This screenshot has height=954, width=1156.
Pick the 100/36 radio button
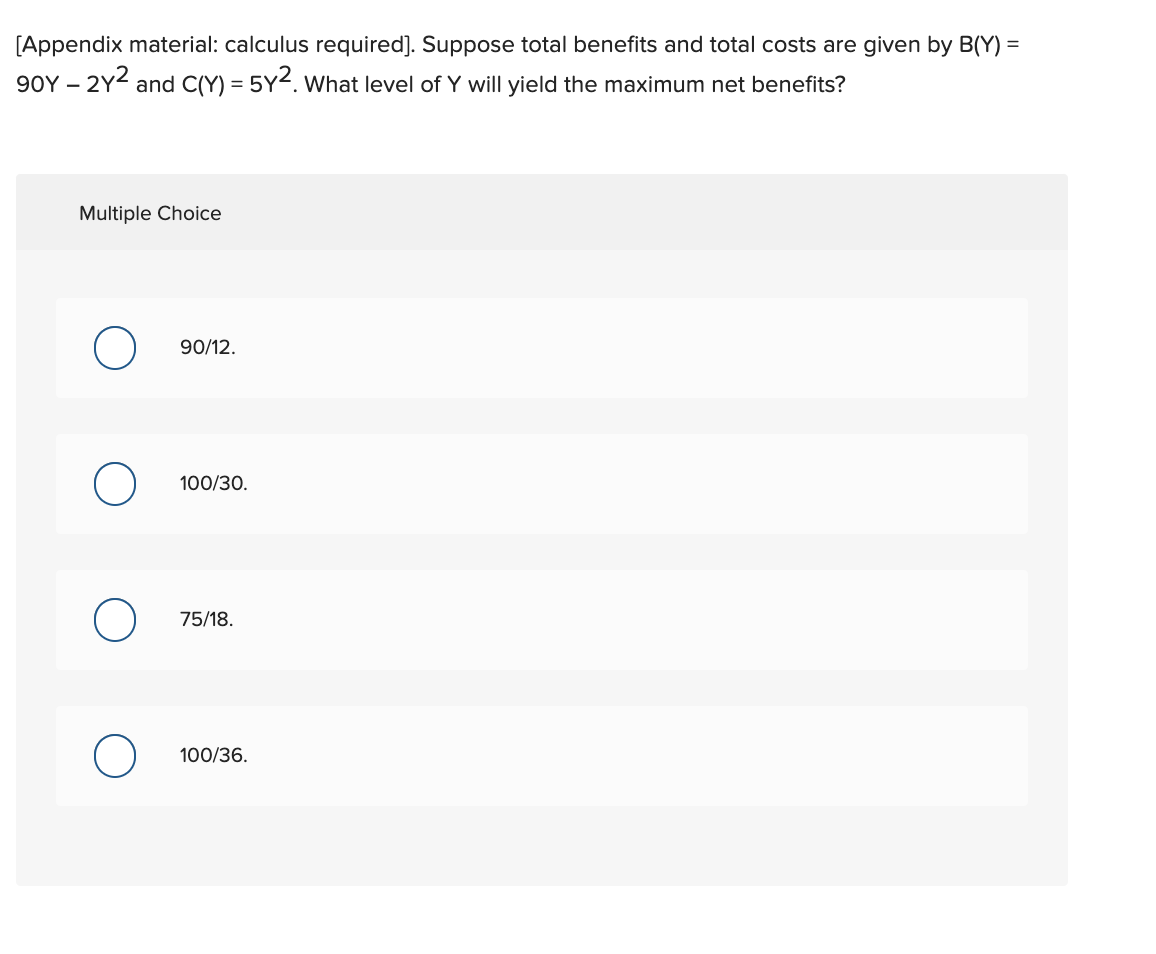[x=116, y=756]
